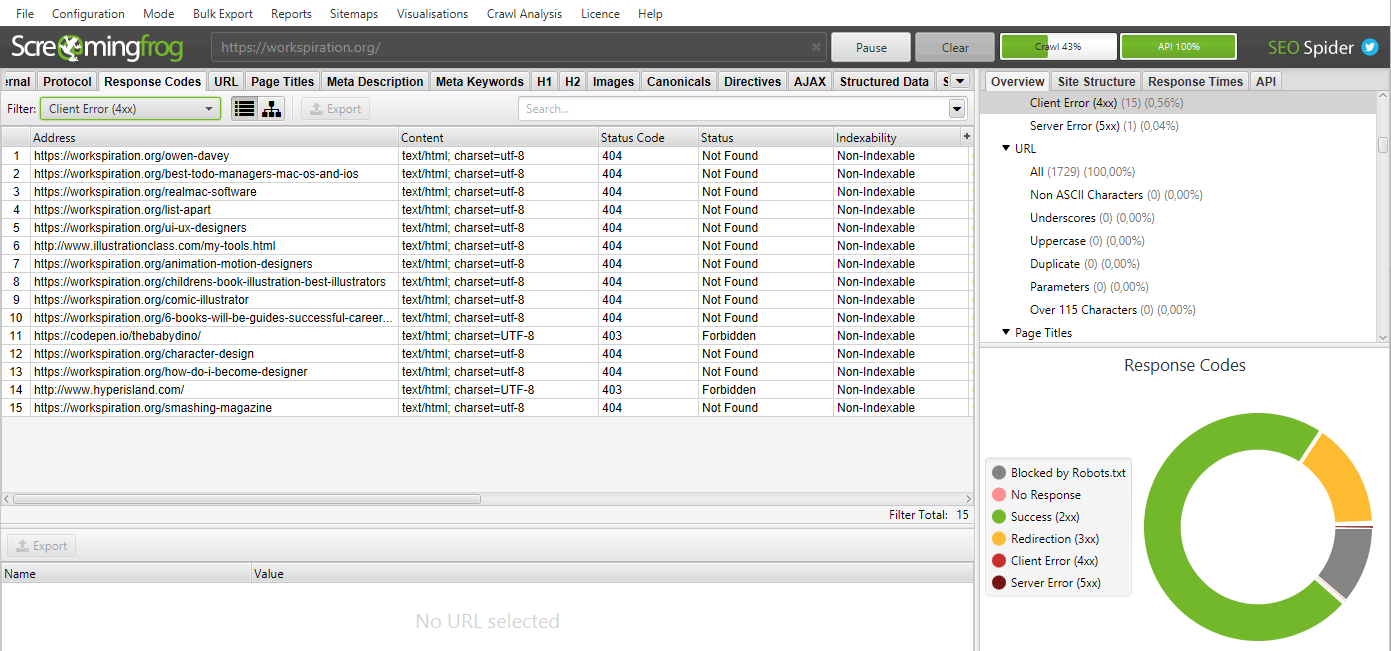1391x651 pixels.
Task: Click the Crawl 43% progress bar
Action: pos(1058,47)
